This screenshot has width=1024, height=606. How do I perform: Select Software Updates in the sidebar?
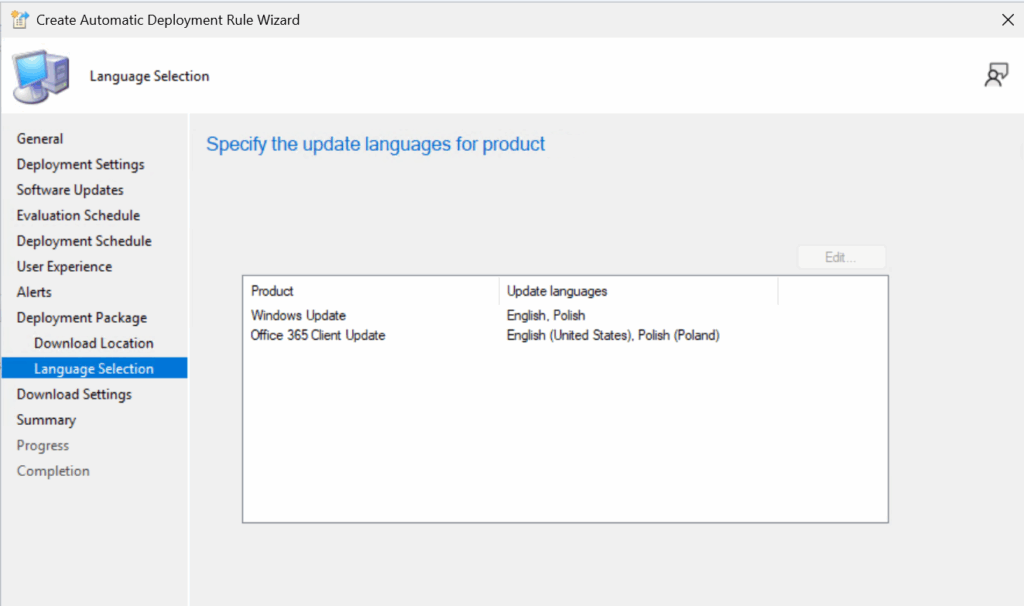(70, 190)
